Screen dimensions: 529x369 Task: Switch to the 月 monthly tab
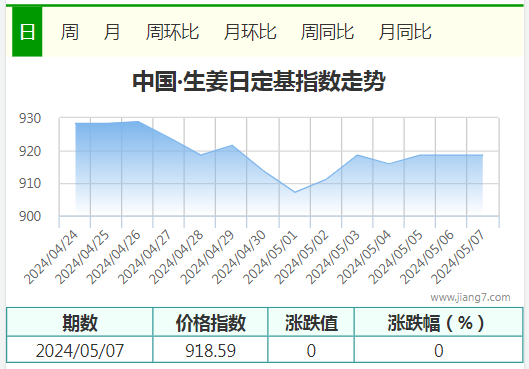point(112,32)
